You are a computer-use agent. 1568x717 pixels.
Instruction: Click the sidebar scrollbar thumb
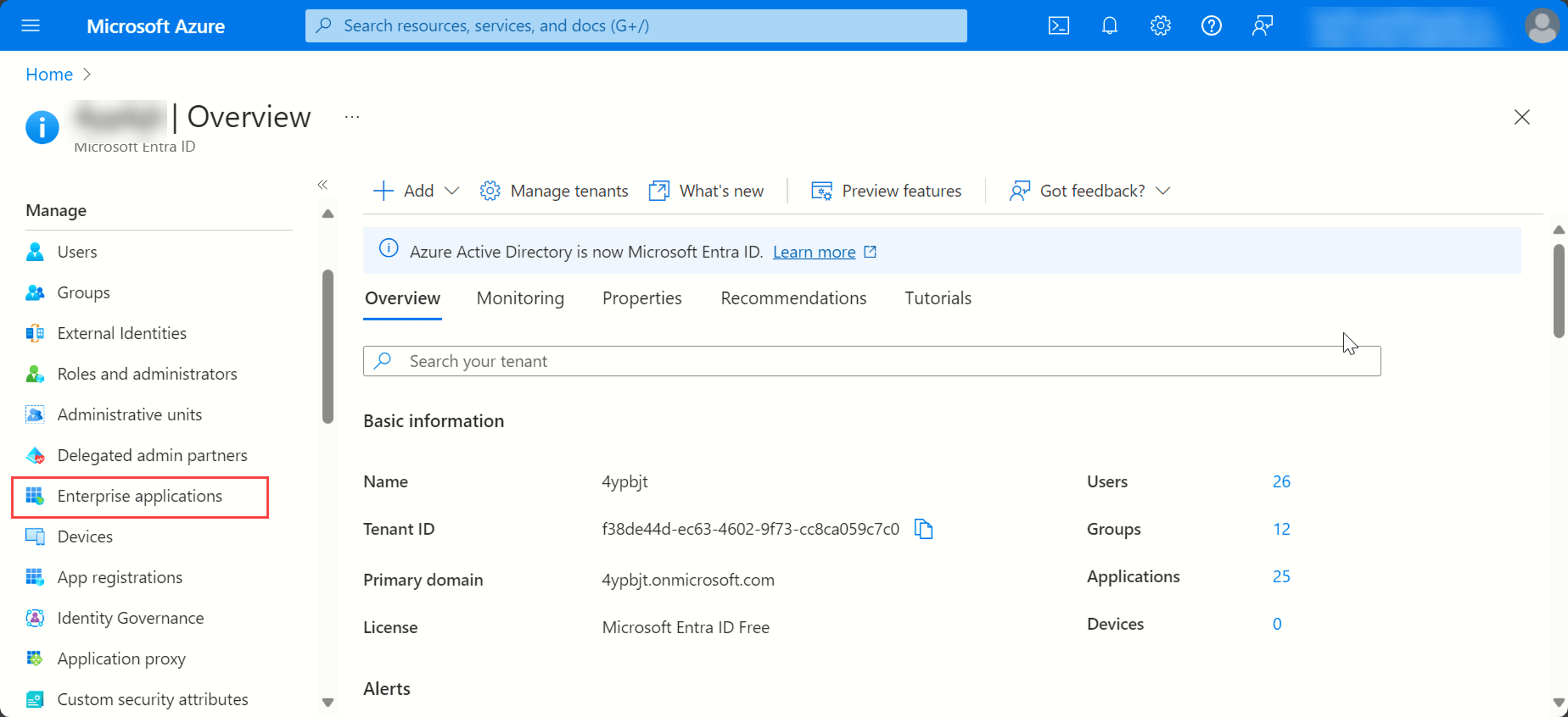[328, 346]
